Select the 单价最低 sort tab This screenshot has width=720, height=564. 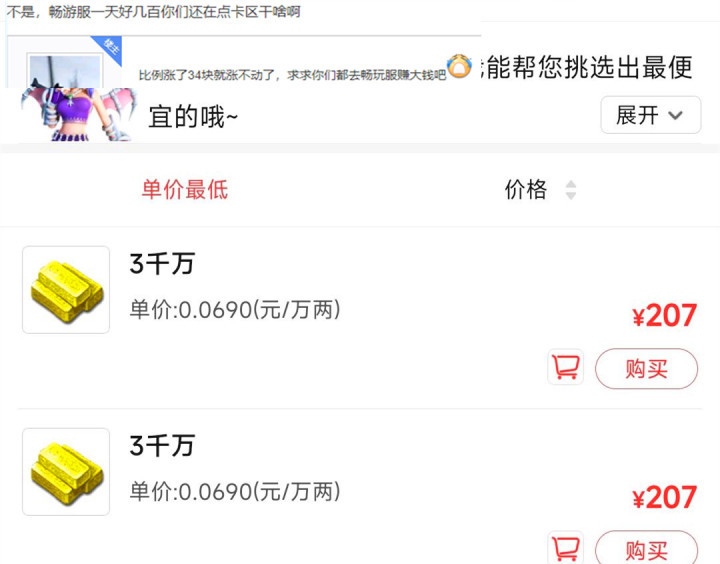[185, 190]
